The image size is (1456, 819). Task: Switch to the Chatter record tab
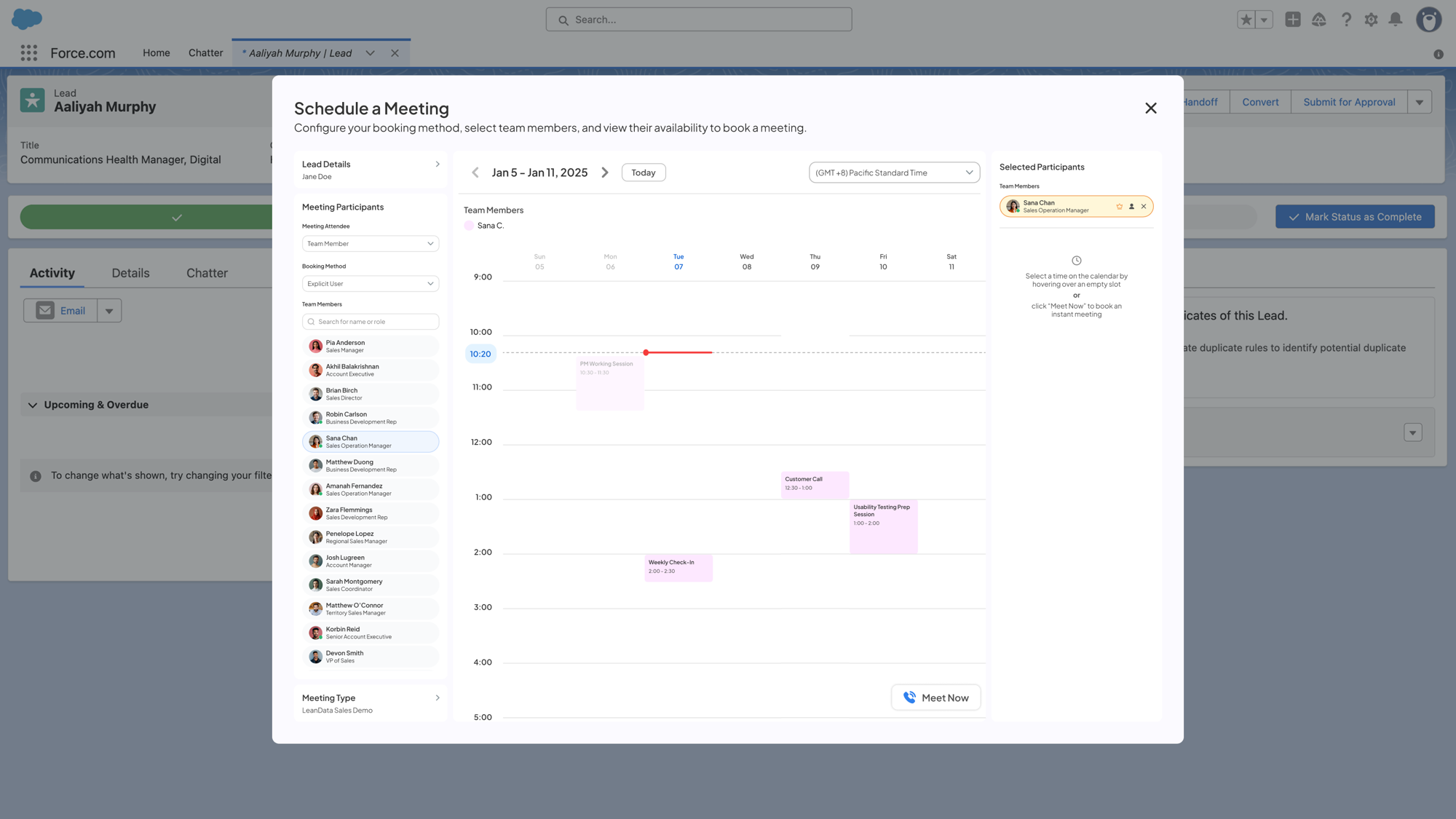point(207,273)
